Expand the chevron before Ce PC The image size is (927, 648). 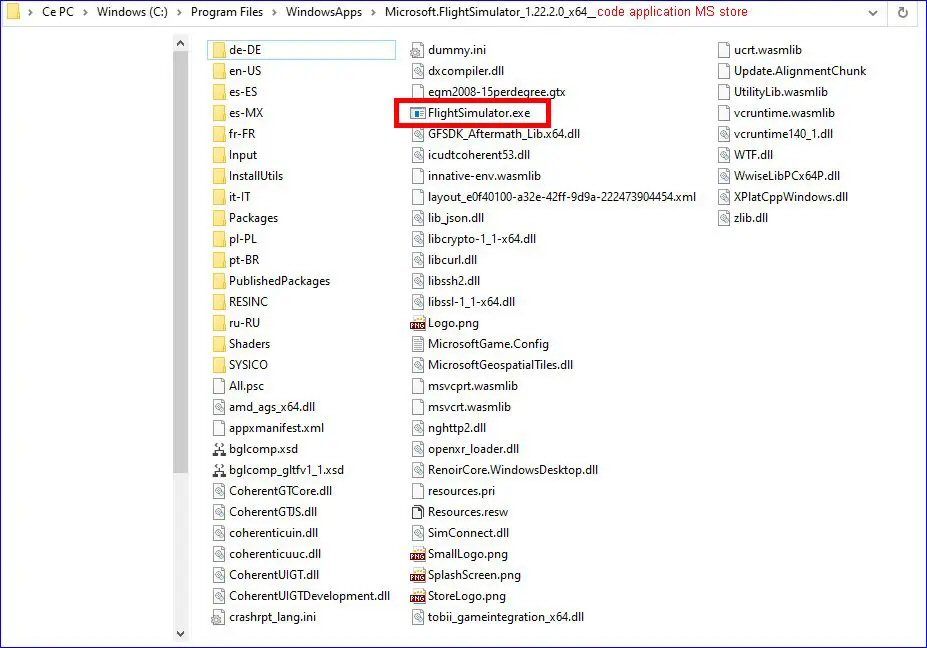coord(30,12)
